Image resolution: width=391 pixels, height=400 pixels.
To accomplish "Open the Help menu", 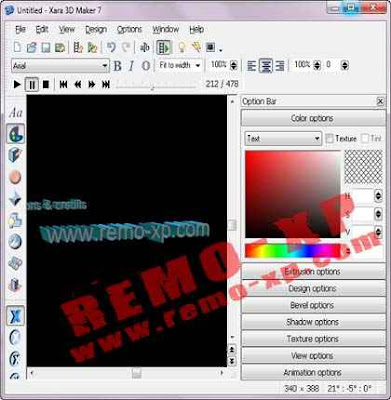I will click(x=196, y=29).
